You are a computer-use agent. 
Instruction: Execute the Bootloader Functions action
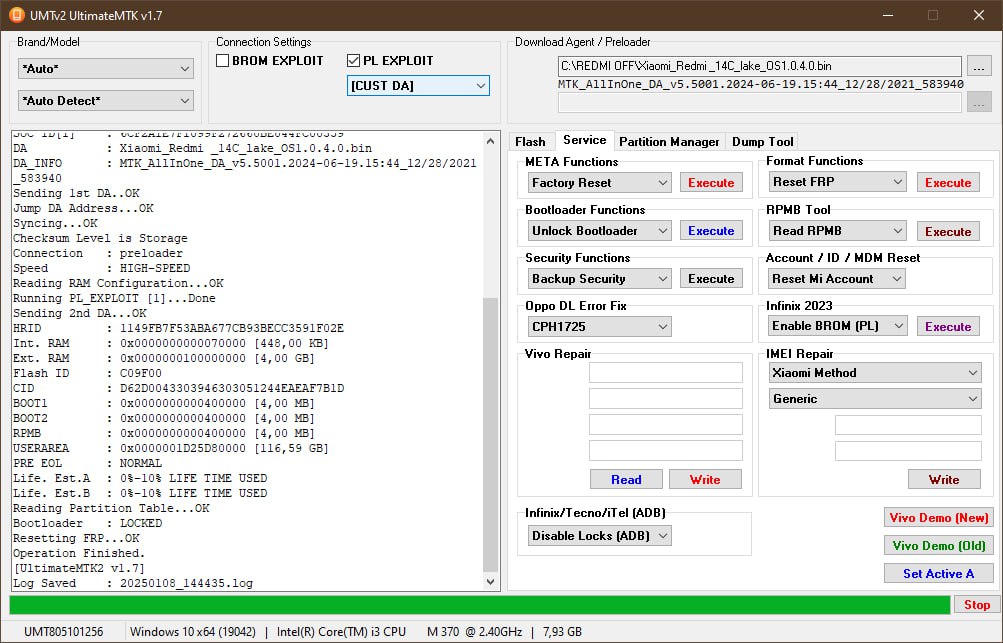point(711,231)
